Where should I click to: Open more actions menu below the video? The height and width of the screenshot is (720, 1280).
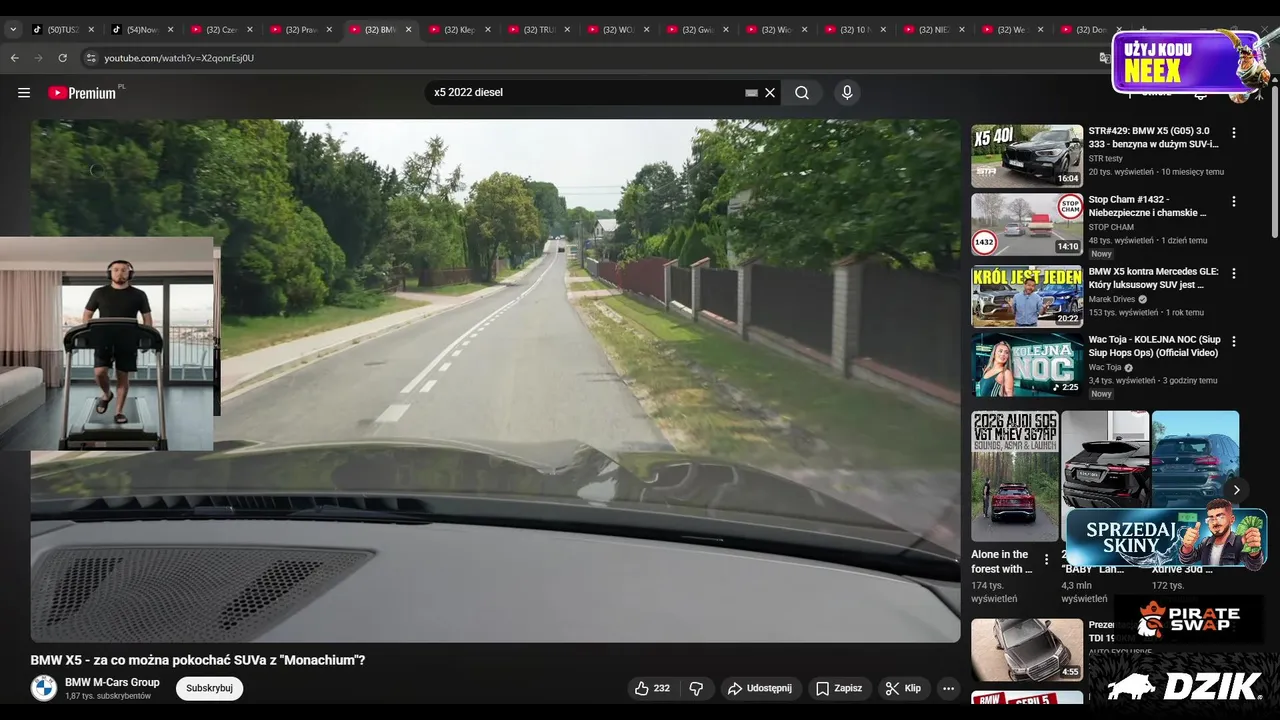coord(948,688)
